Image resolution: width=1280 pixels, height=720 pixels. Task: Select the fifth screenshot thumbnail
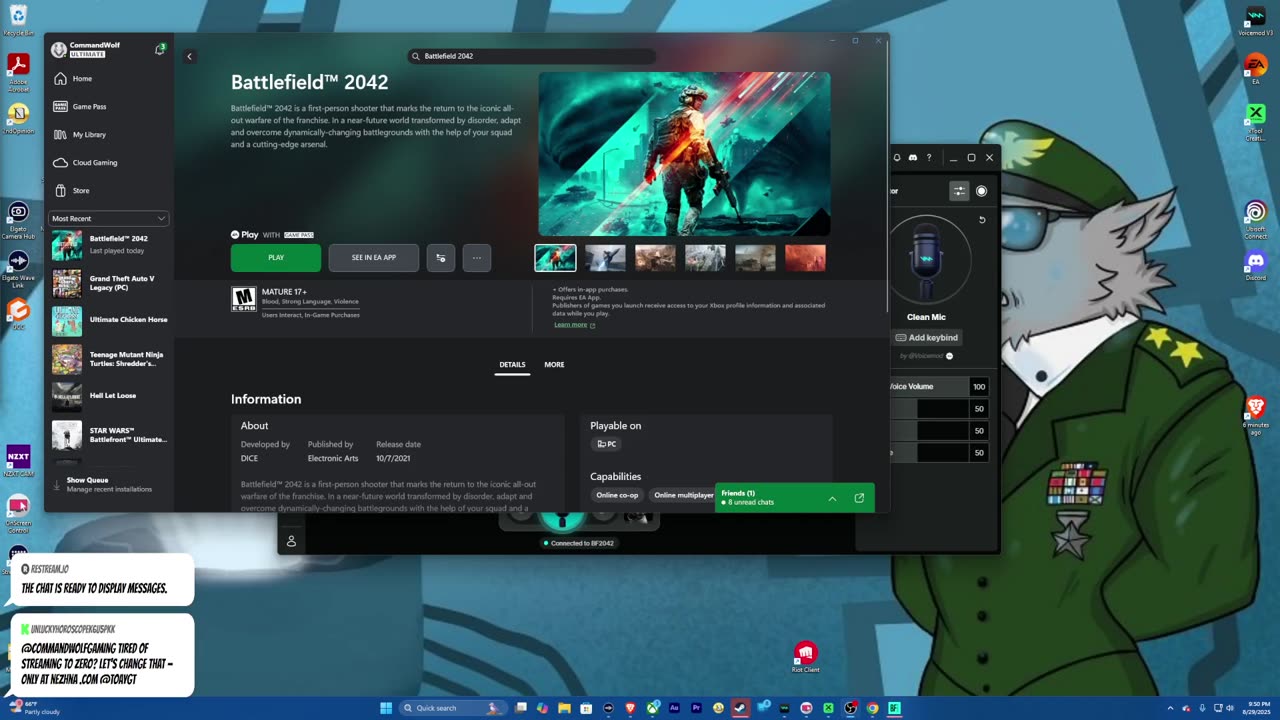755,258
